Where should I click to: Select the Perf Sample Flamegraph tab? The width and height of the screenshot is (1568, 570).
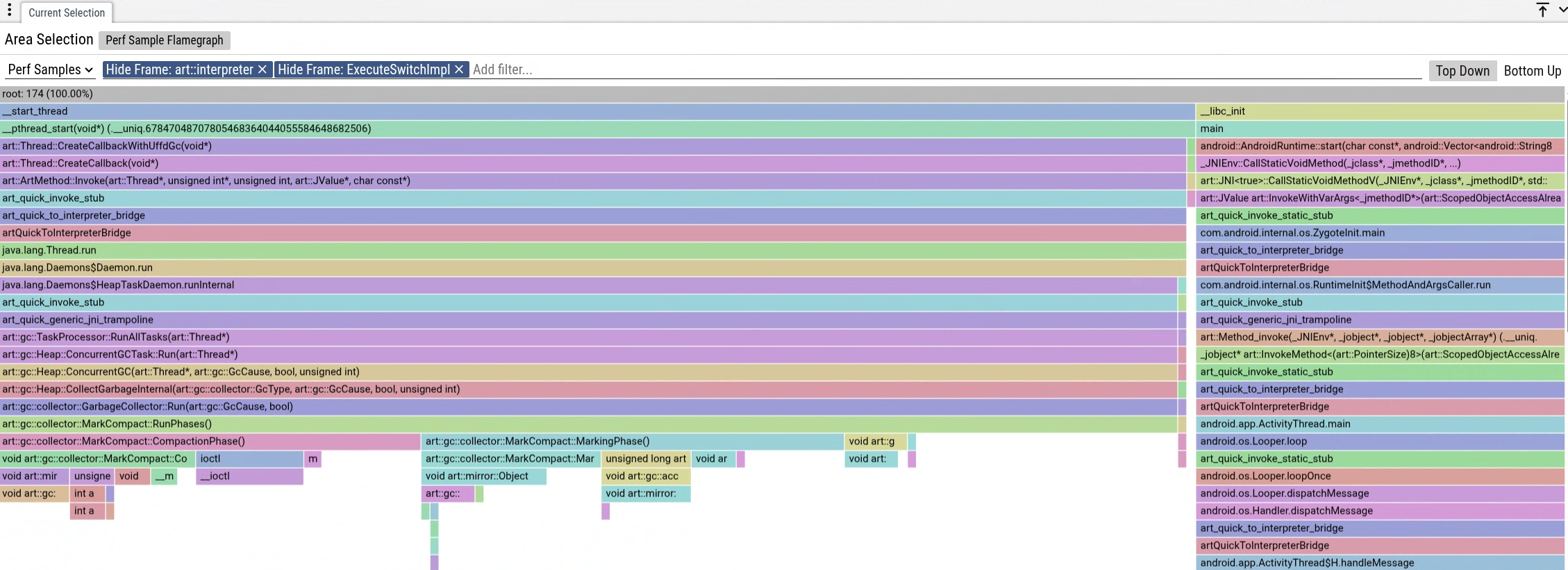(x=164, y=40)
